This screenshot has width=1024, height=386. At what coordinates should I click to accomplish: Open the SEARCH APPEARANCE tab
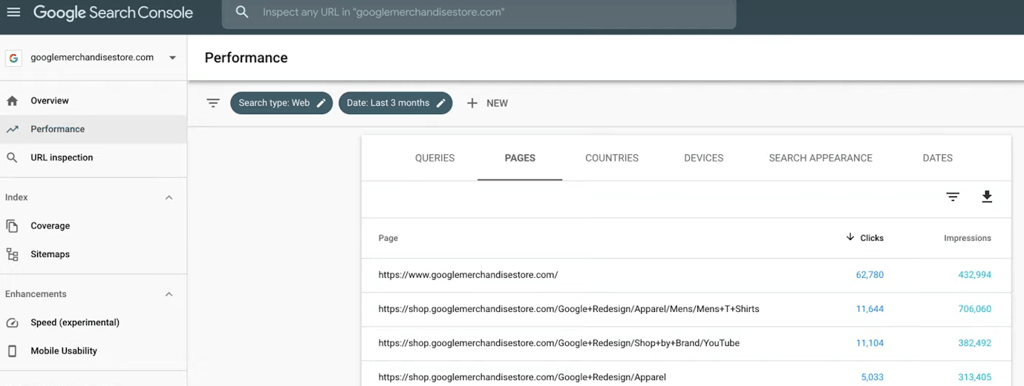coord(820,158)
